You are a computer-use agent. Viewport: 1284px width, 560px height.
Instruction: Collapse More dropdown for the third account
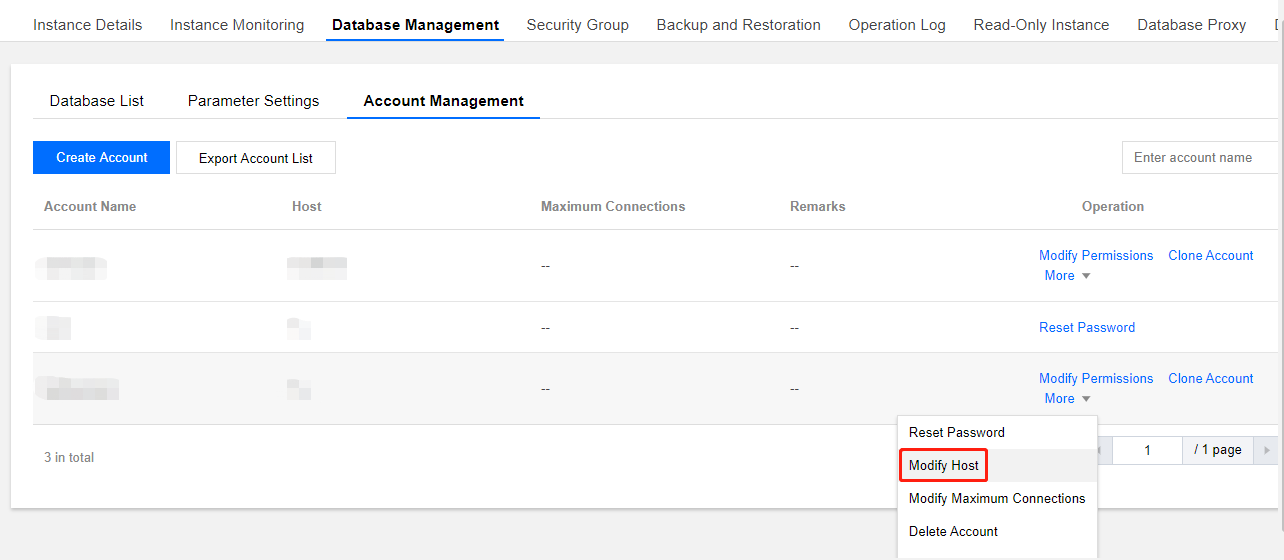[x=1067, y=399]
